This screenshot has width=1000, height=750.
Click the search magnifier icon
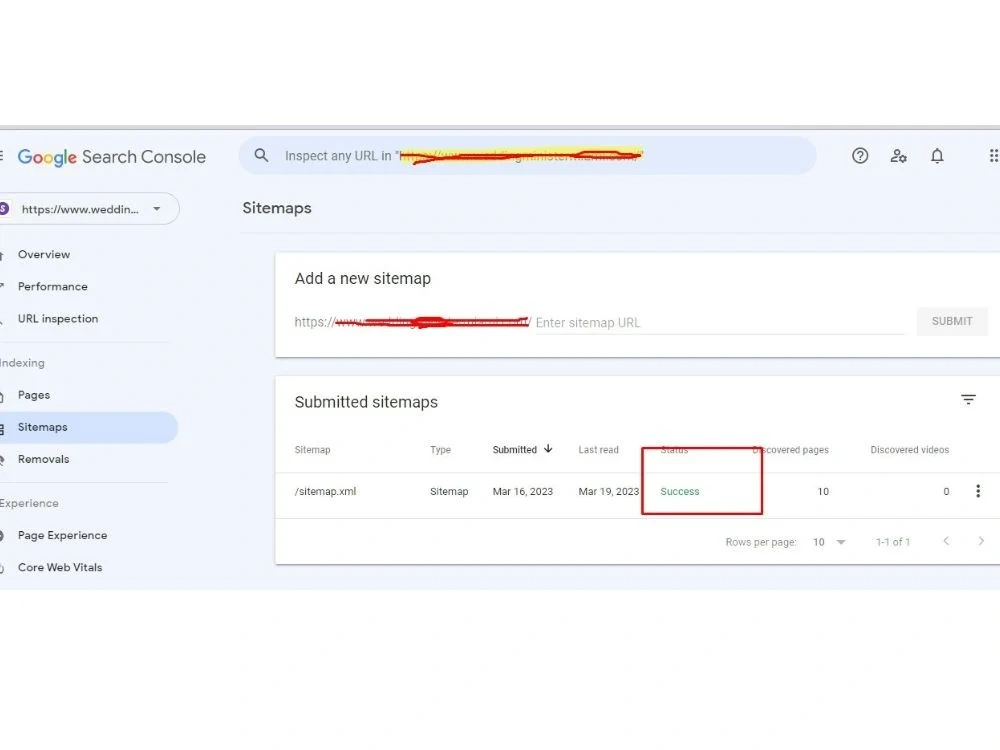point(261,155)
